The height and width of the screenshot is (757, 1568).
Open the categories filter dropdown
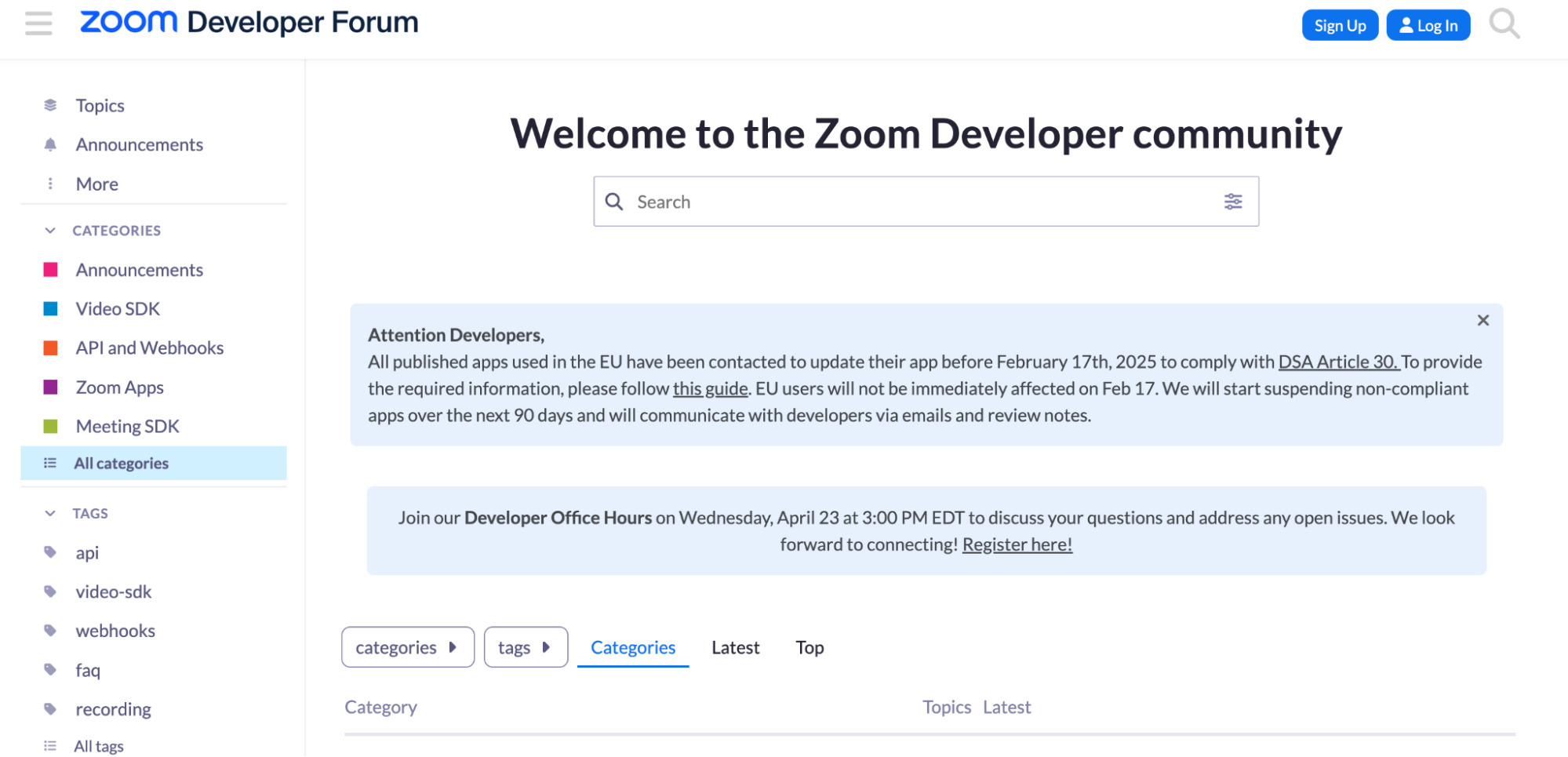click(x=408, y=647)
